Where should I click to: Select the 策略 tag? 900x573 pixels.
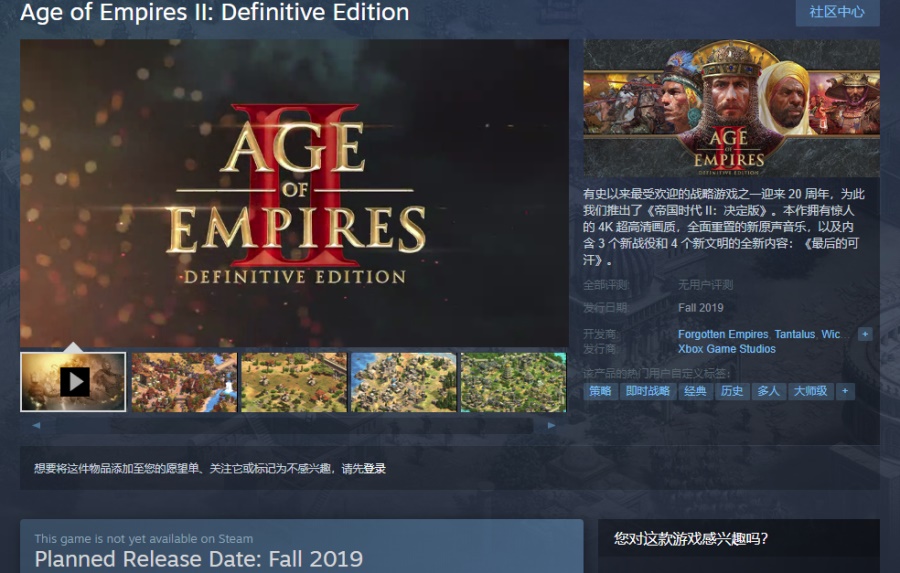[x=600, y=391]
